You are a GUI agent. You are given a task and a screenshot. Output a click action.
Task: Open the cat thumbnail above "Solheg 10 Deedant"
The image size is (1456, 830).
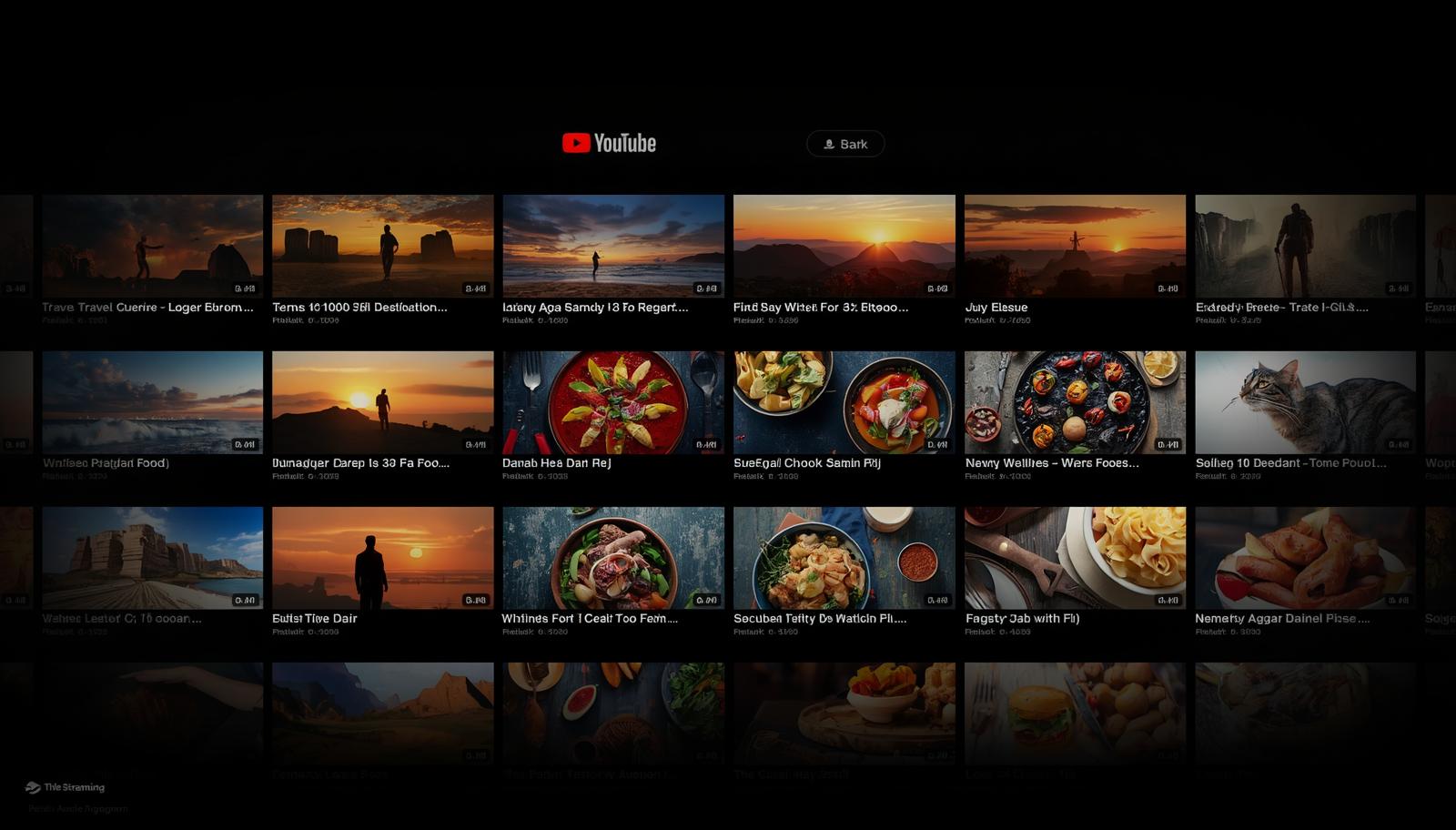point(1306,402)
